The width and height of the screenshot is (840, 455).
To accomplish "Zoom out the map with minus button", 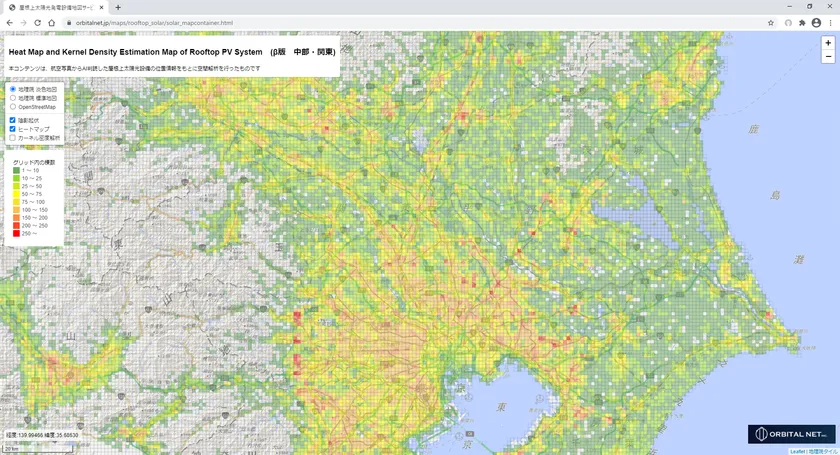I will click(827, 57).
